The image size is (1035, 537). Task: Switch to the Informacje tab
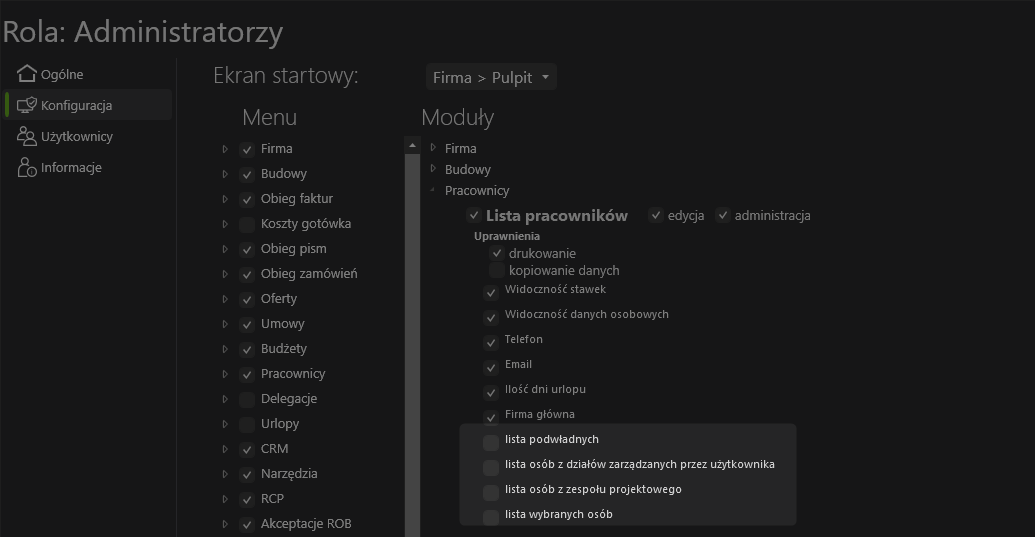88,167
